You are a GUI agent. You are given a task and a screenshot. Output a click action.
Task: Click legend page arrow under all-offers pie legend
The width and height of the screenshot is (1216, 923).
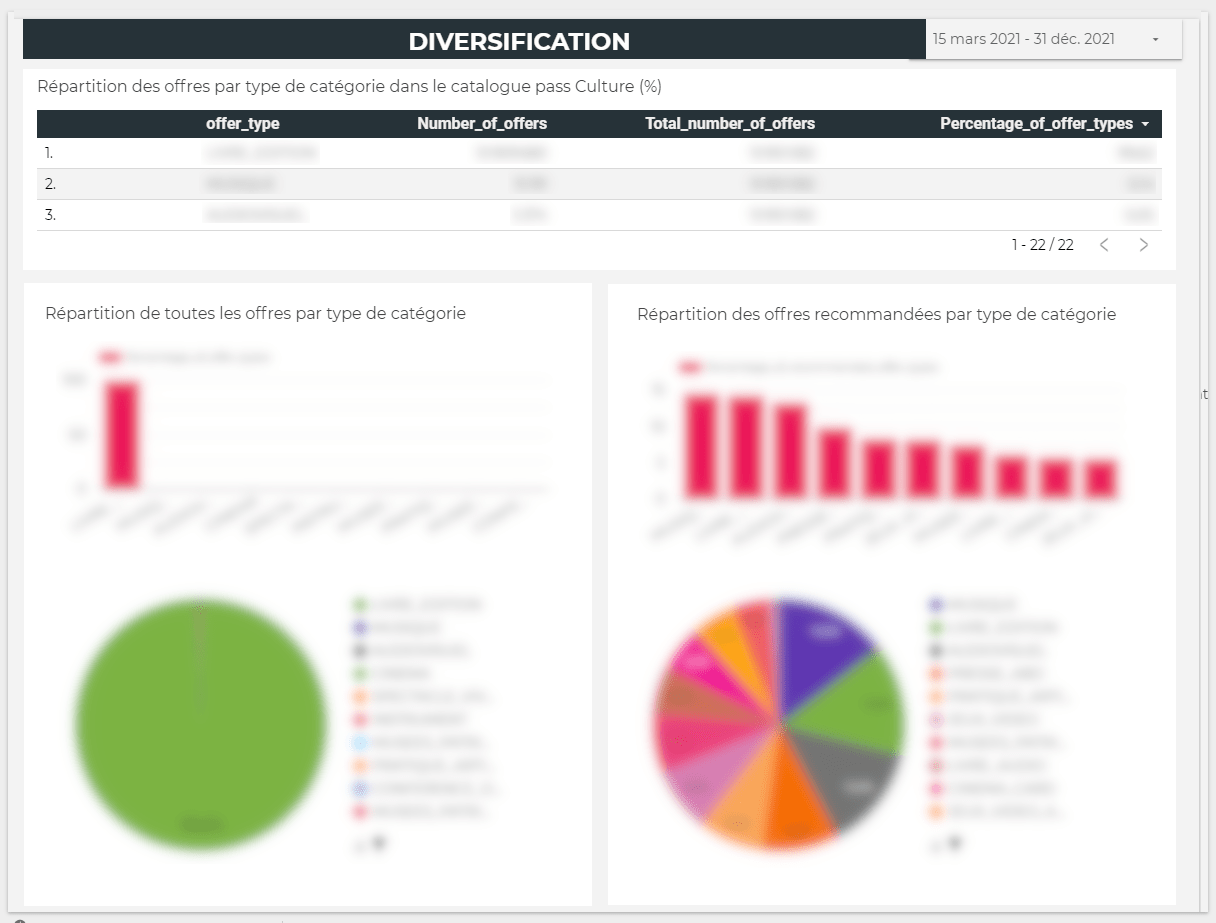[x=379, y=844]
